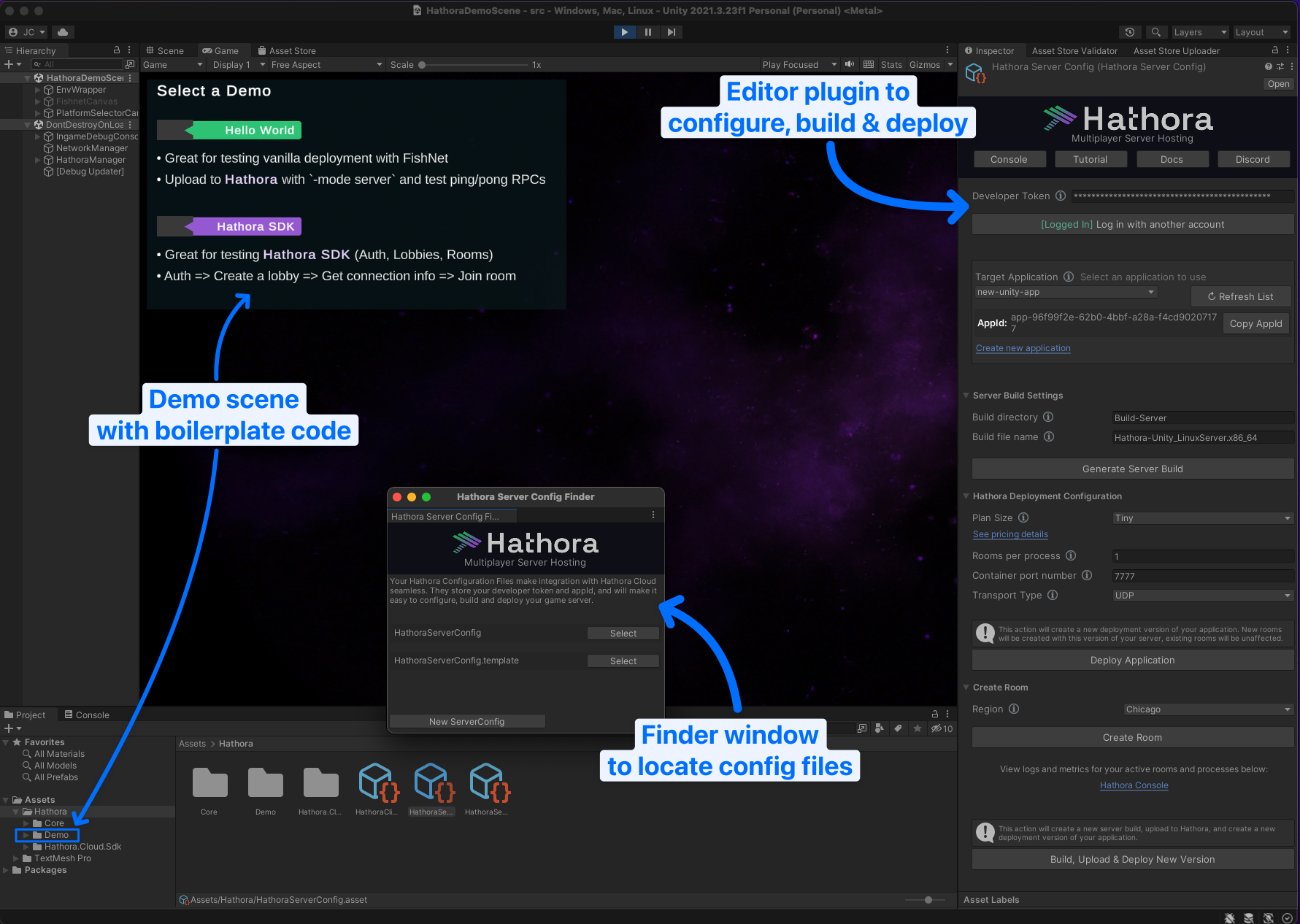Open the cloud services icon

pos(63,32)
